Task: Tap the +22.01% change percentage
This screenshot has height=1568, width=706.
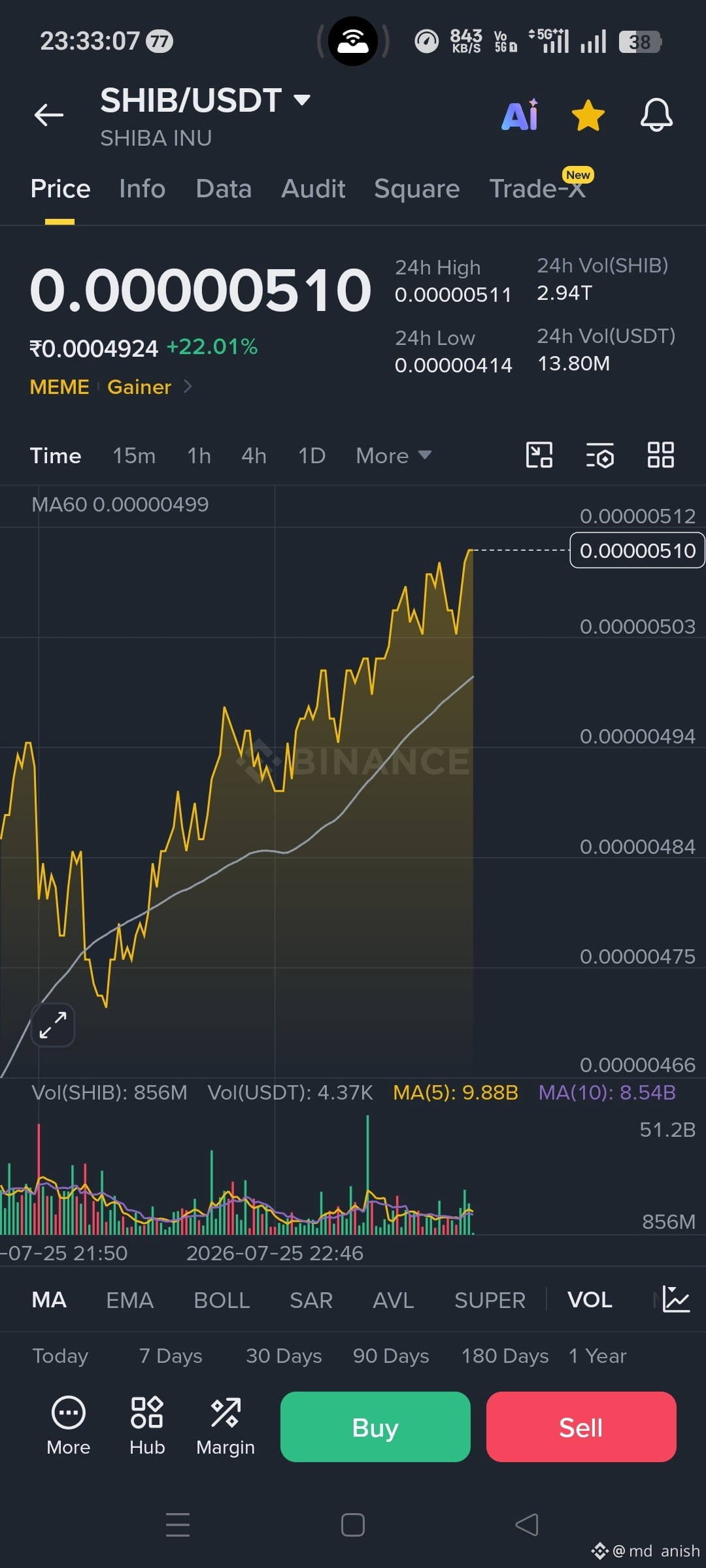Action: tap(212, 346)
